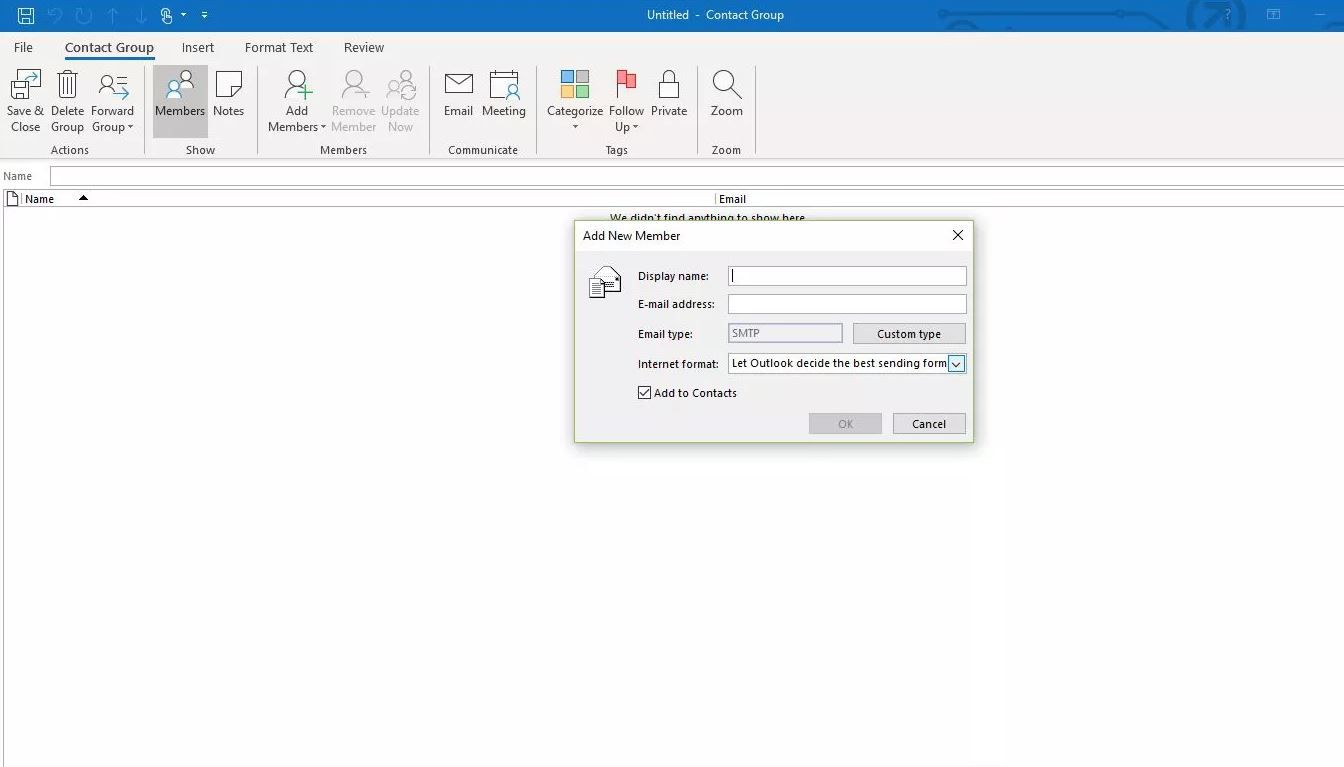The image size is (1344, 767).
Task: Click Custom type button
Action: (x=909, y=334)
